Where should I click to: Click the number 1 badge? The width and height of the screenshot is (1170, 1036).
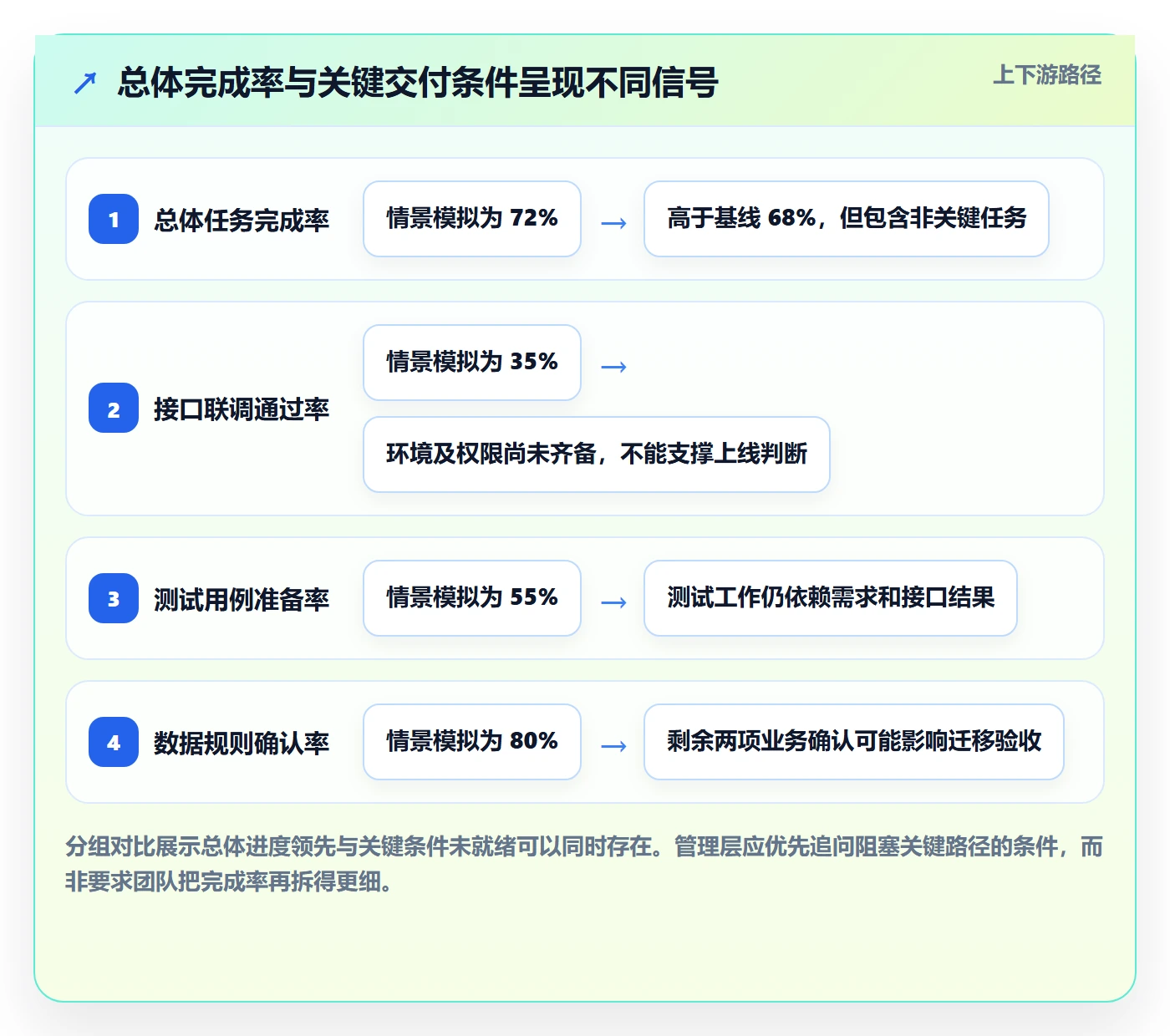tap(114, 219)
